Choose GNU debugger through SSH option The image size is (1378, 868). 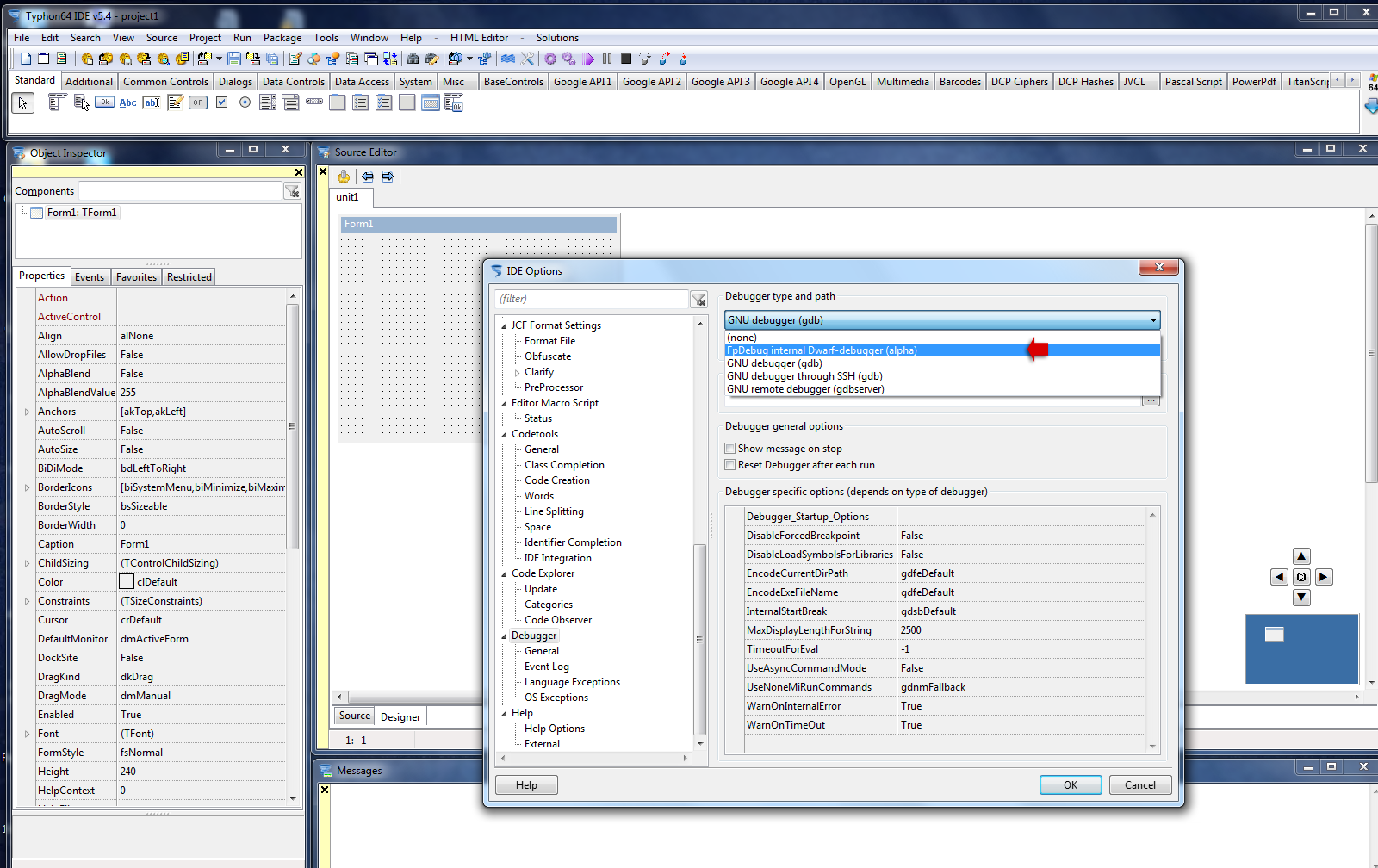click(942, 376)
